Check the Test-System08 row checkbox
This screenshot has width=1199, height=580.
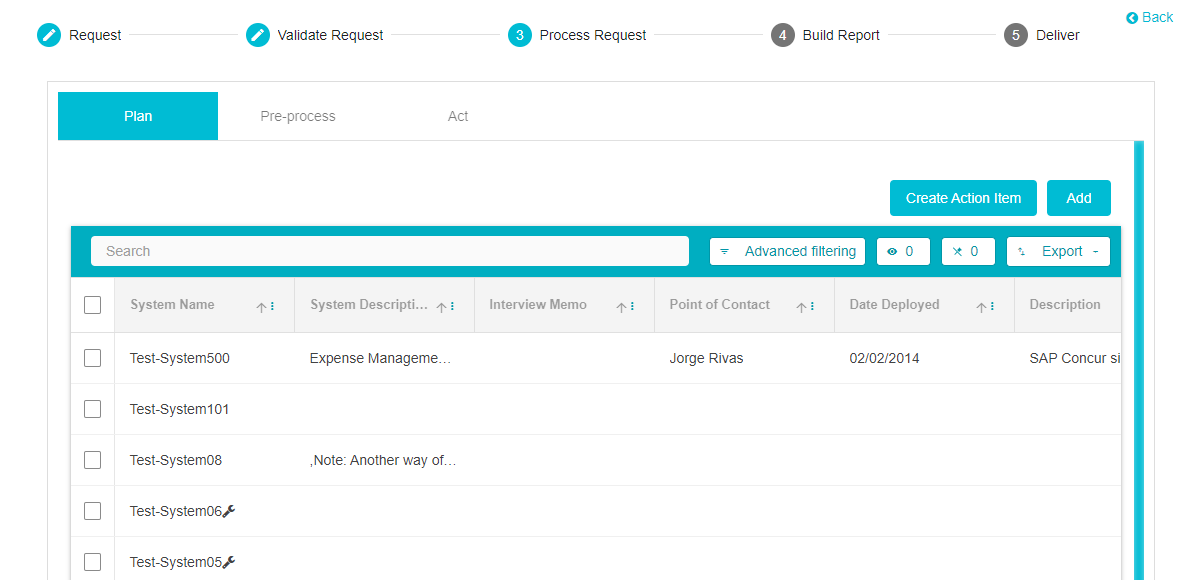point(93,460)
